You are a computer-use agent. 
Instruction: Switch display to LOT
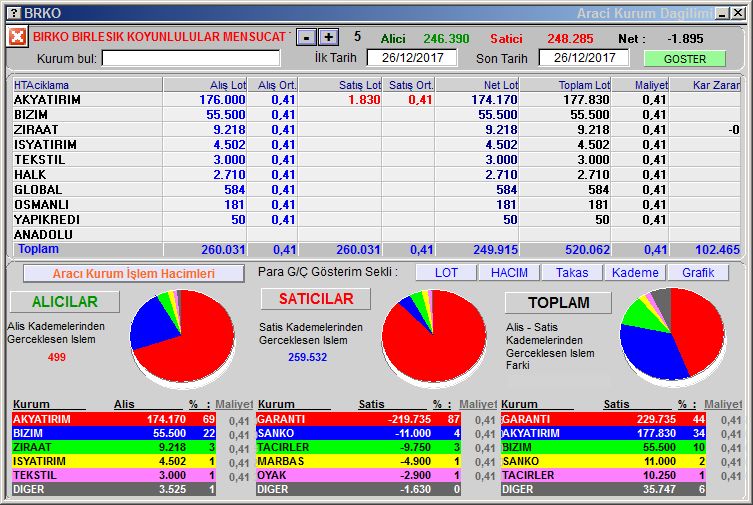(x=446, y=273)
